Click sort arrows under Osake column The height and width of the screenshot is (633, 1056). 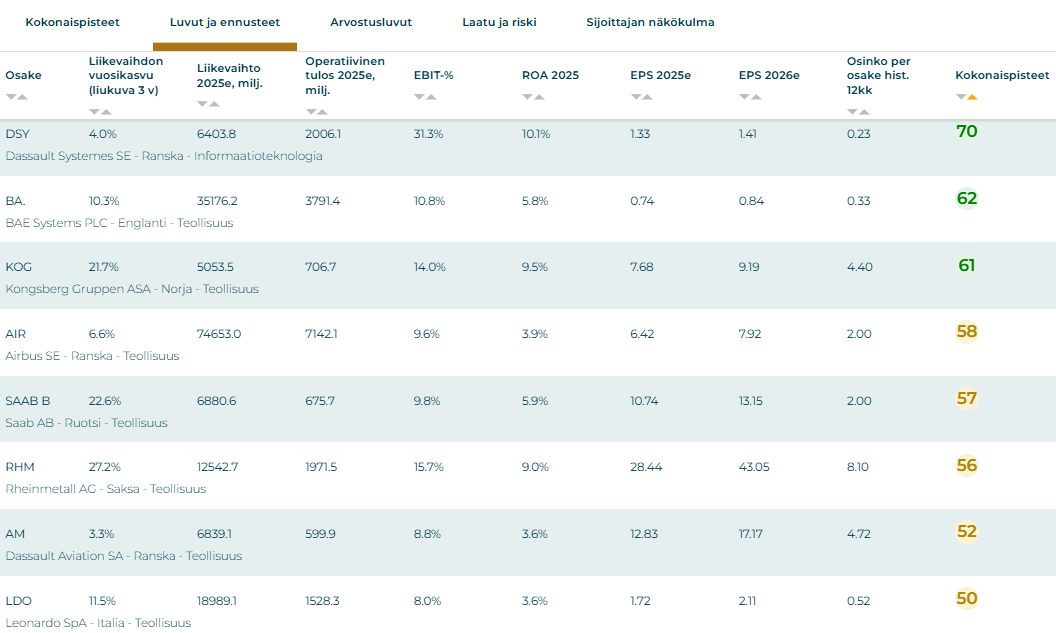[16, 97]
